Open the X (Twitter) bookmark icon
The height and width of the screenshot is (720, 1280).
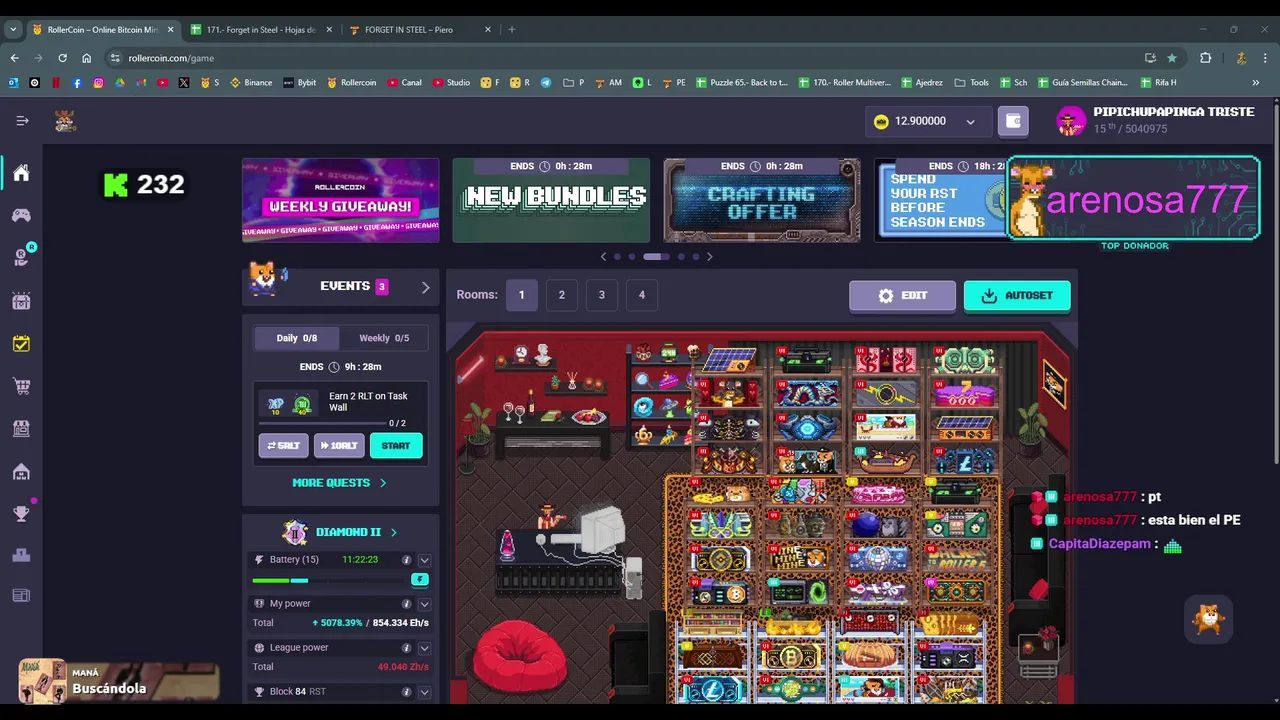click(184, 82)
